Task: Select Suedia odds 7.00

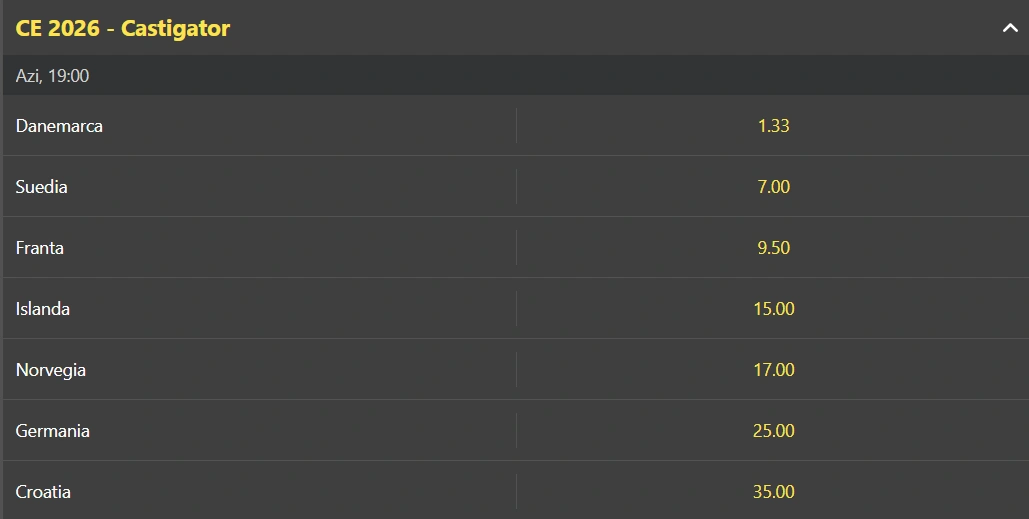Action: 773,187
